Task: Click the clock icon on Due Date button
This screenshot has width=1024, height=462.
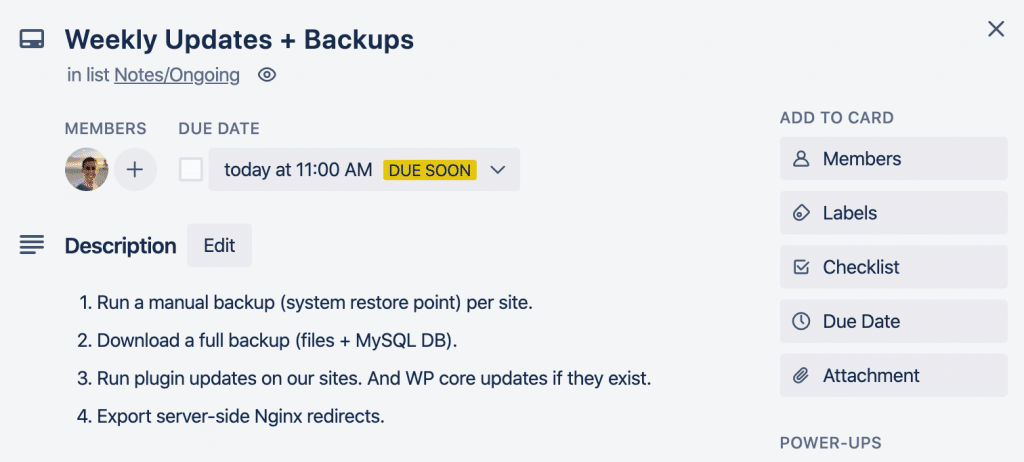Action: [x=800, y=321]
